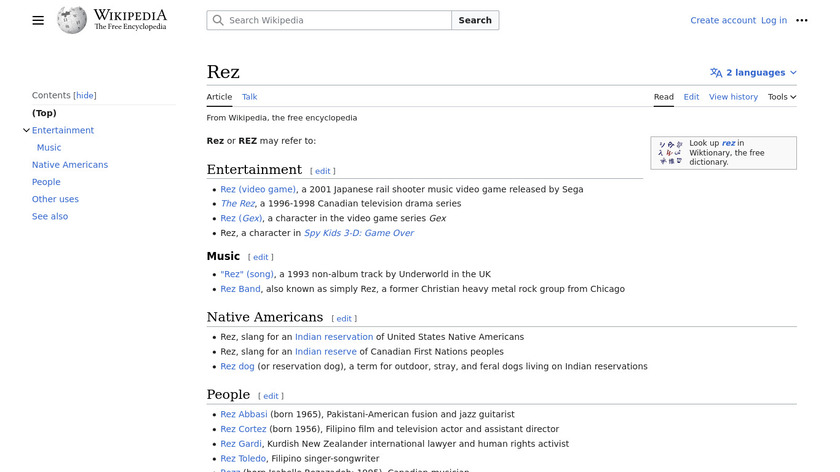Image resolution: width=840 pixels, height=472 pixels.
Task: Click the translate languages icon
Action: [x=716, y=72]
